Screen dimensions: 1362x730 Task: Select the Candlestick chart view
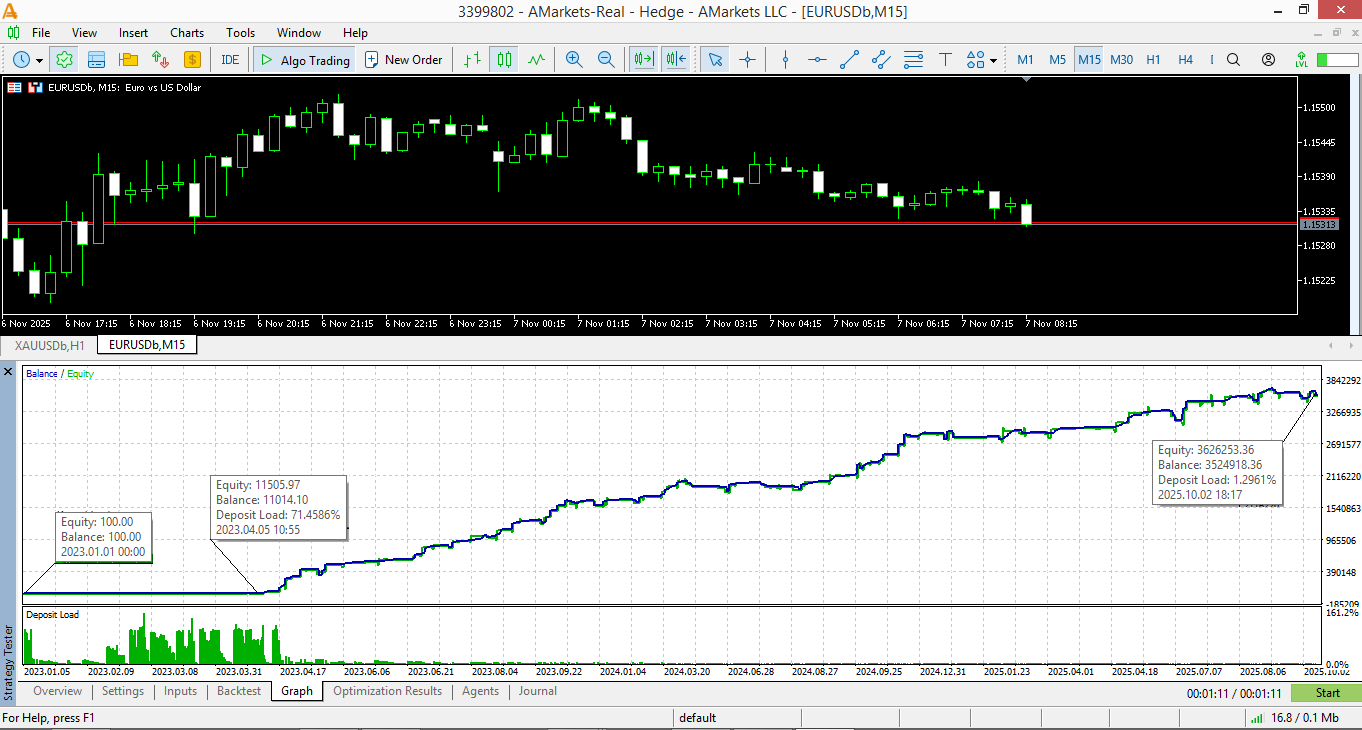pos(503,59)
